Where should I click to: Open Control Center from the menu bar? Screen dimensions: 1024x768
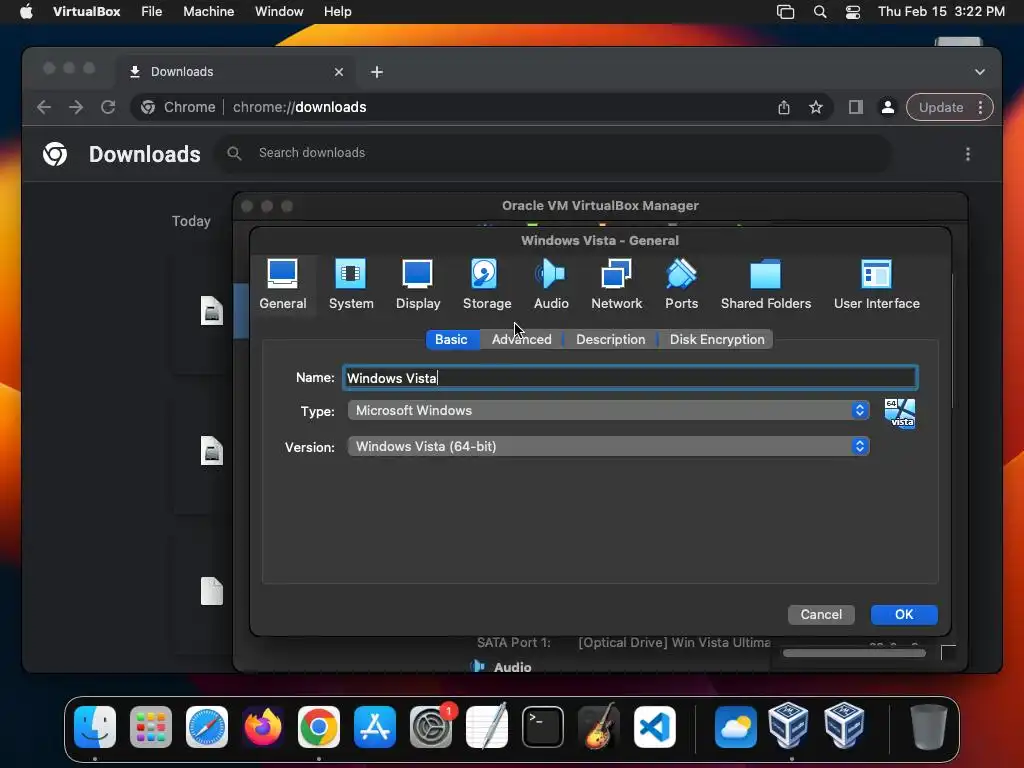tap(853, 12)
